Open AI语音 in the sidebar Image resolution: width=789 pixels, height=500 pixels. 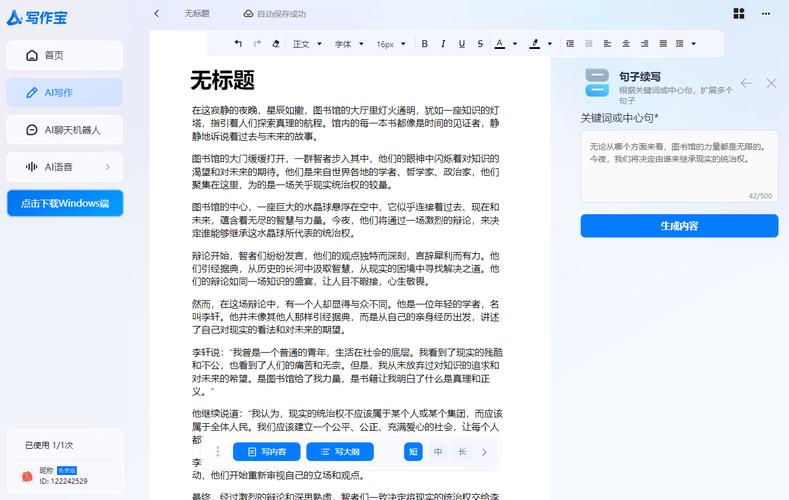point(64,167)
